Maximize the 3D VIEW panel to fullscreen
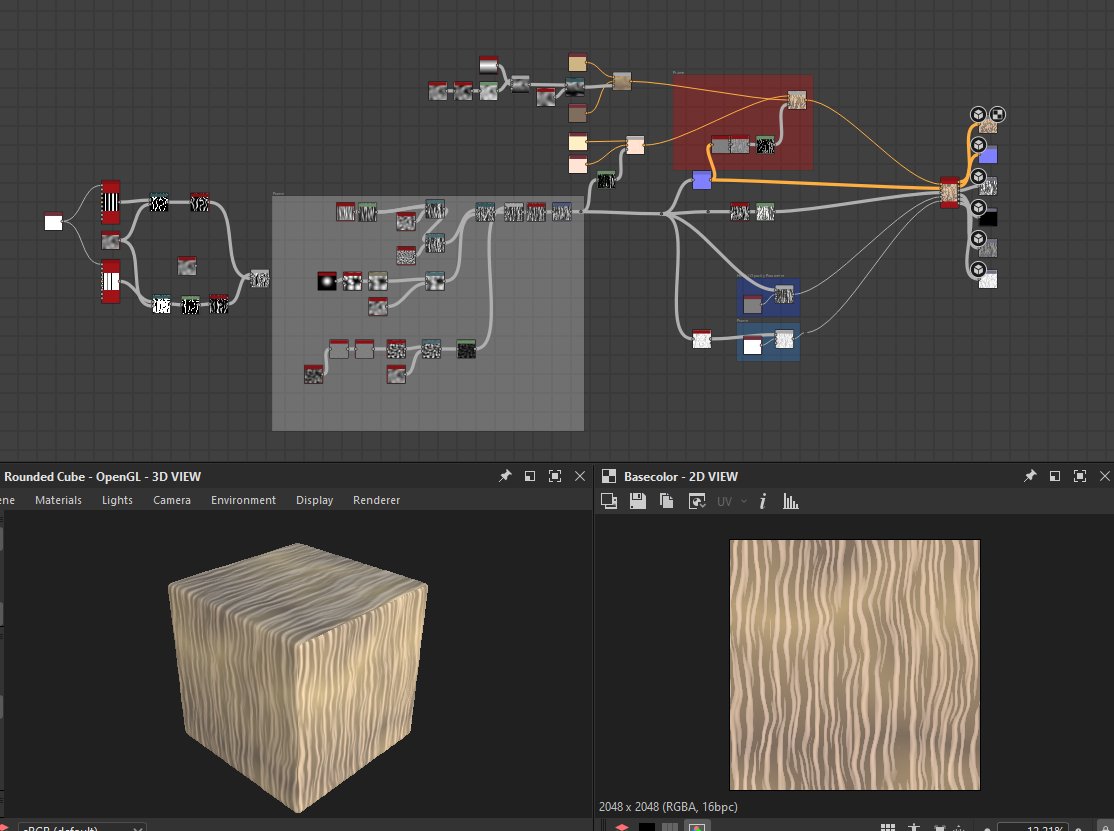Screen dimensions: 1114x831 pos(555,477)
